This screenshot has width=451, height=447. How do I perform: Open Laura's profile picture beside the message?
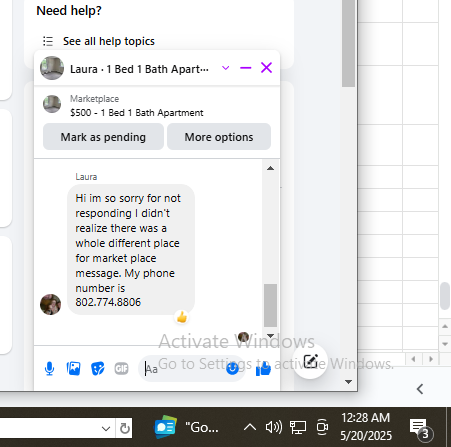pos(50,304)
